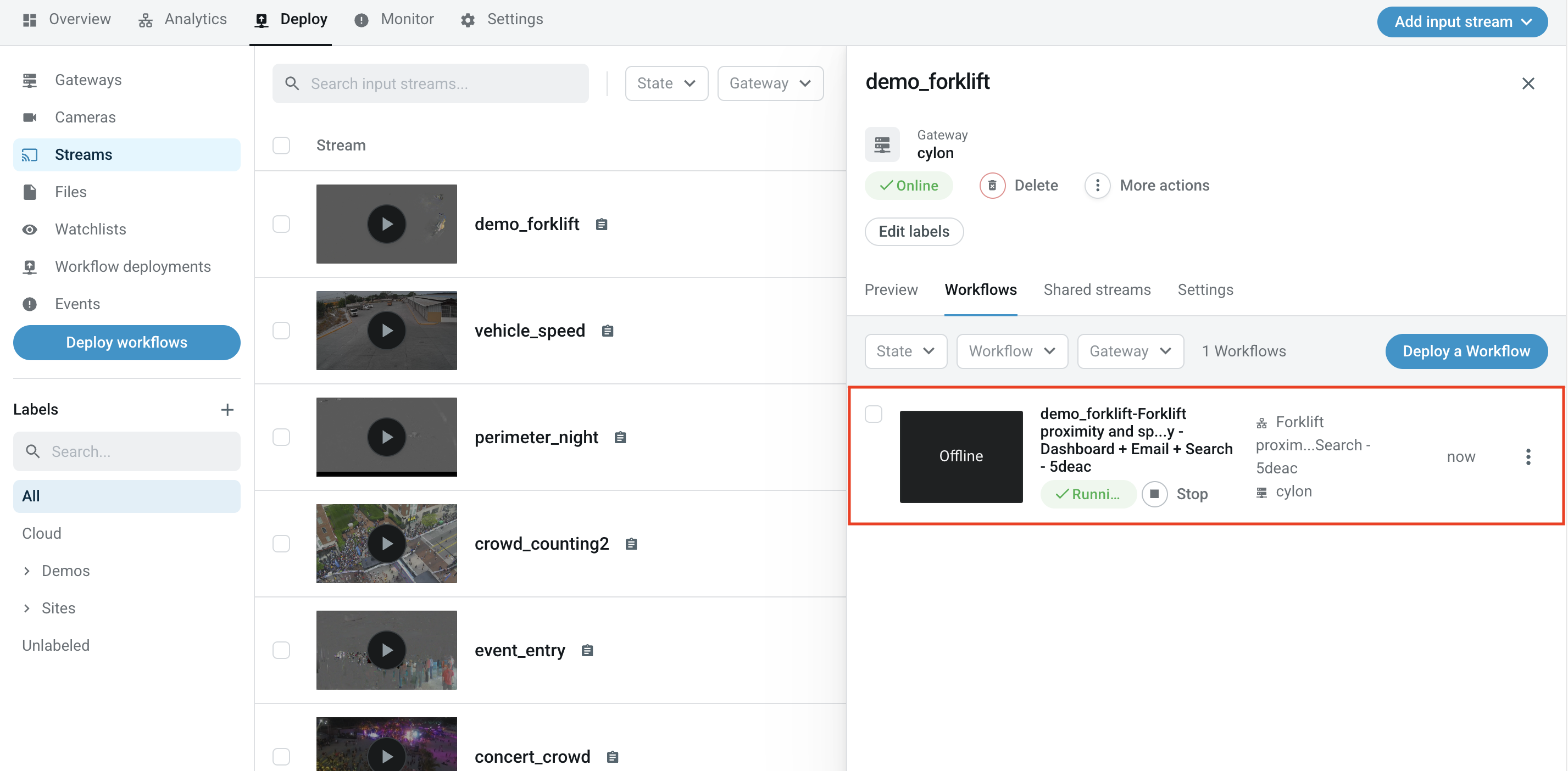This screenshot has width=1568, height=771.
Task: Tick the perimeter_night stream checkbox
Action: (x=281, y=437)
